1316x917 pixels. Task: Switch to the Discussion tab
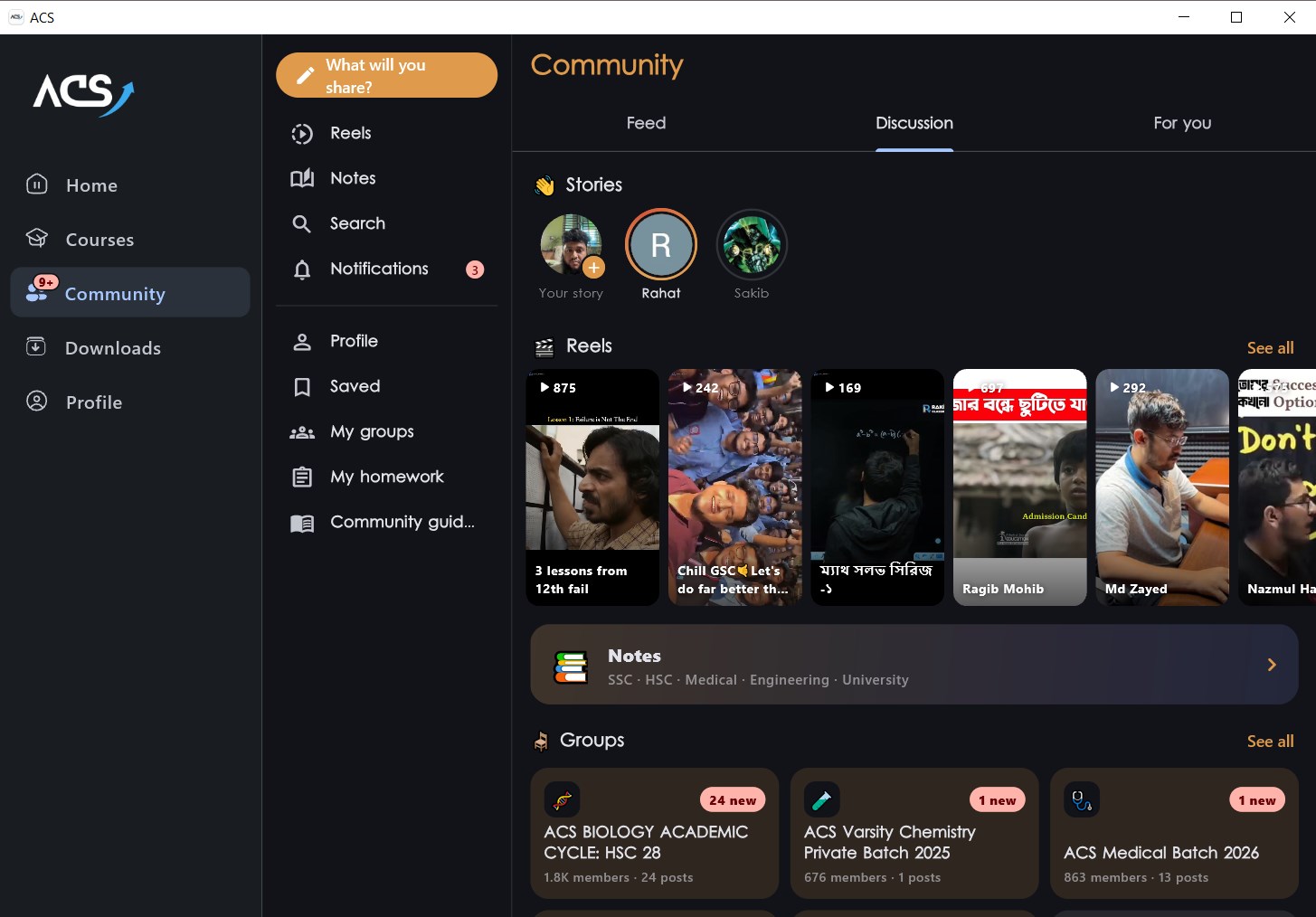click(914, 123)
